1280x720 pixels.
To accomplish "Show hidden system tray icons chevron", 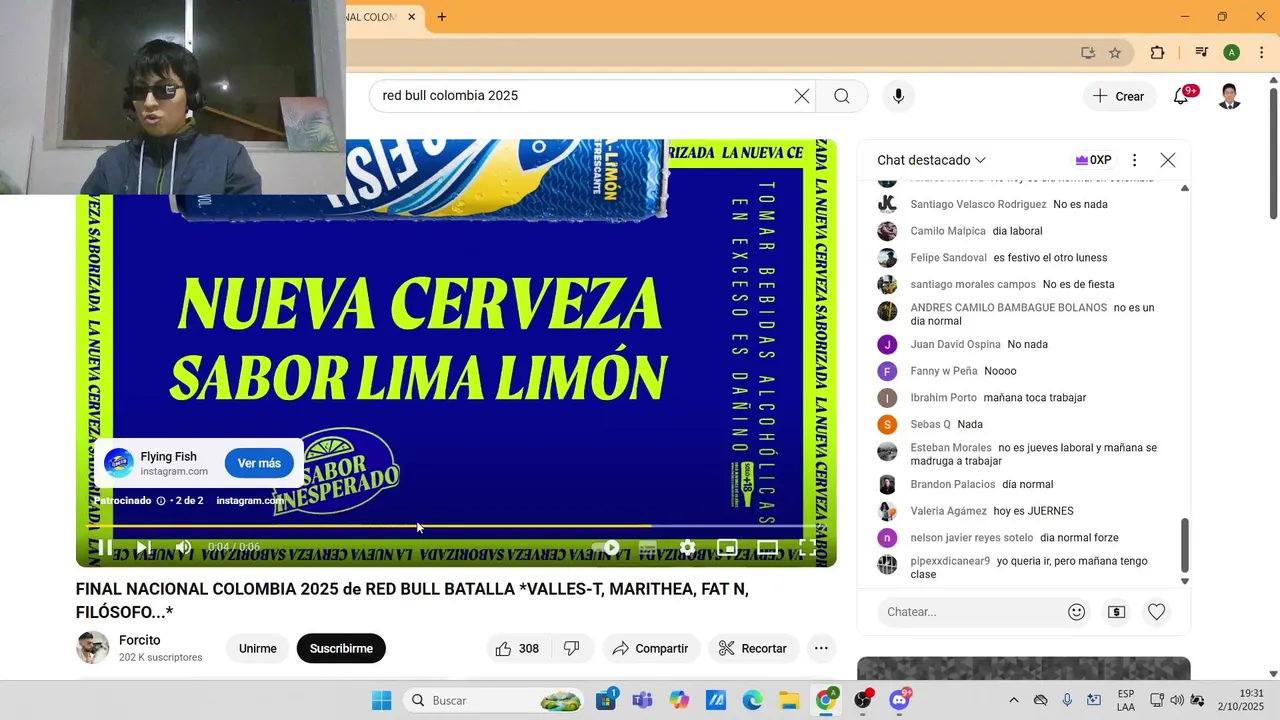I will [1013, 700].
